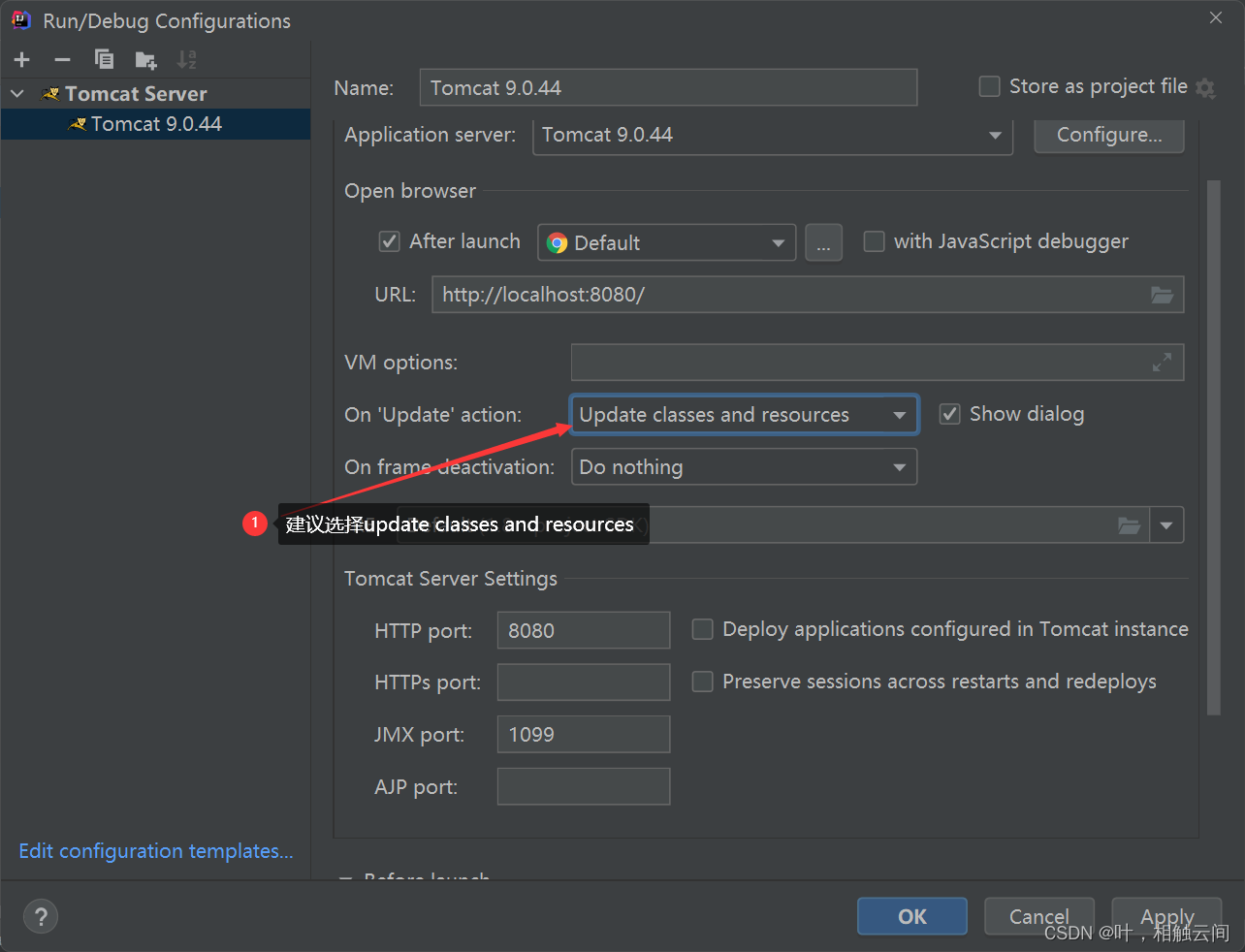Enable Deploy applications configured in Tomcat instance
The image size is (1245, 952).
(702, 629)
